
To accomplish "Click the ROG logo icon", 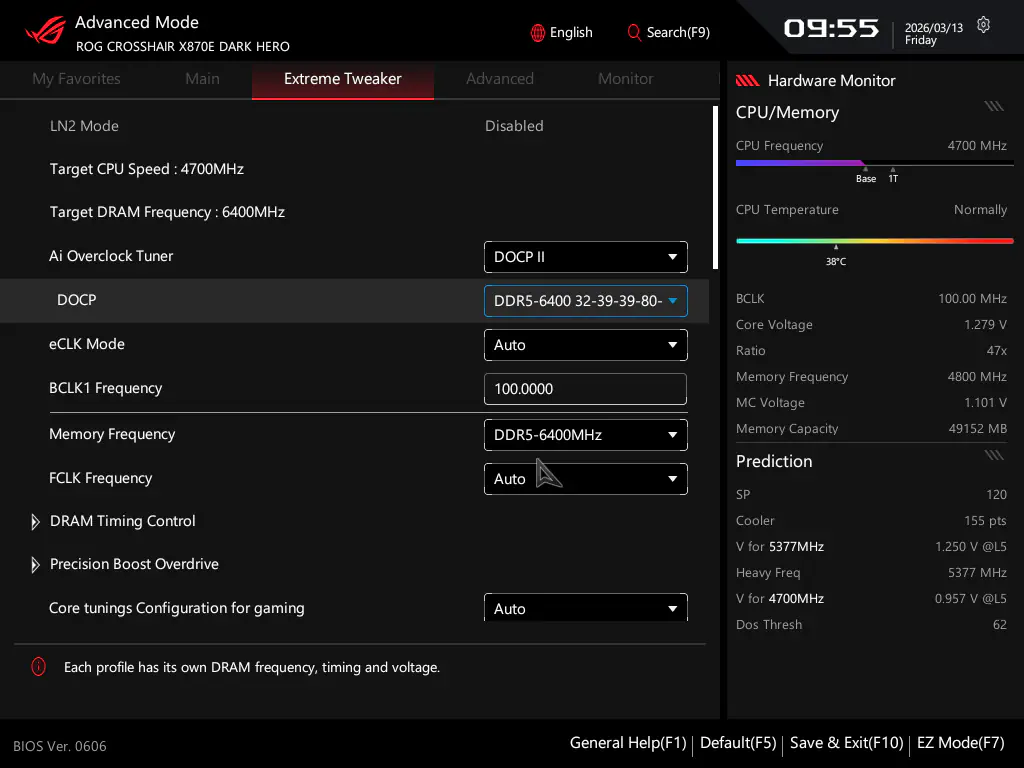I will (x=45, y=30).
